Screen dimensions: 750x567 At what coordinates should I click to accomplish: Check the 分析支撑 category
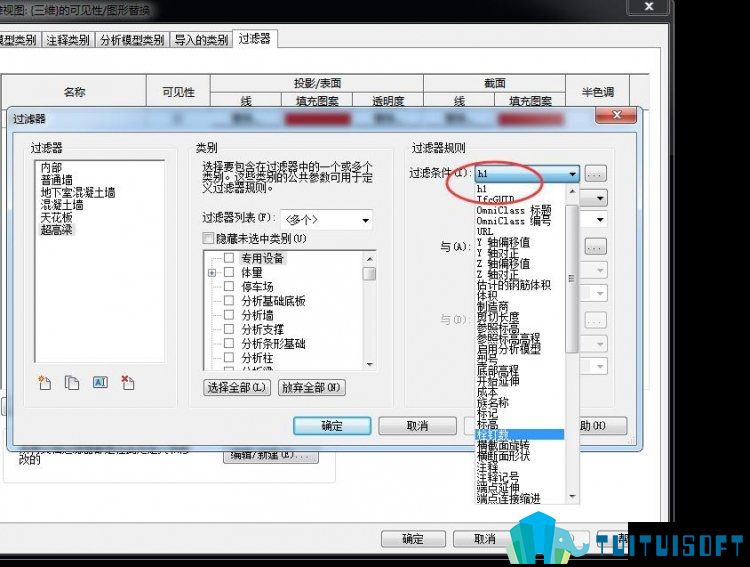(229, 329)
